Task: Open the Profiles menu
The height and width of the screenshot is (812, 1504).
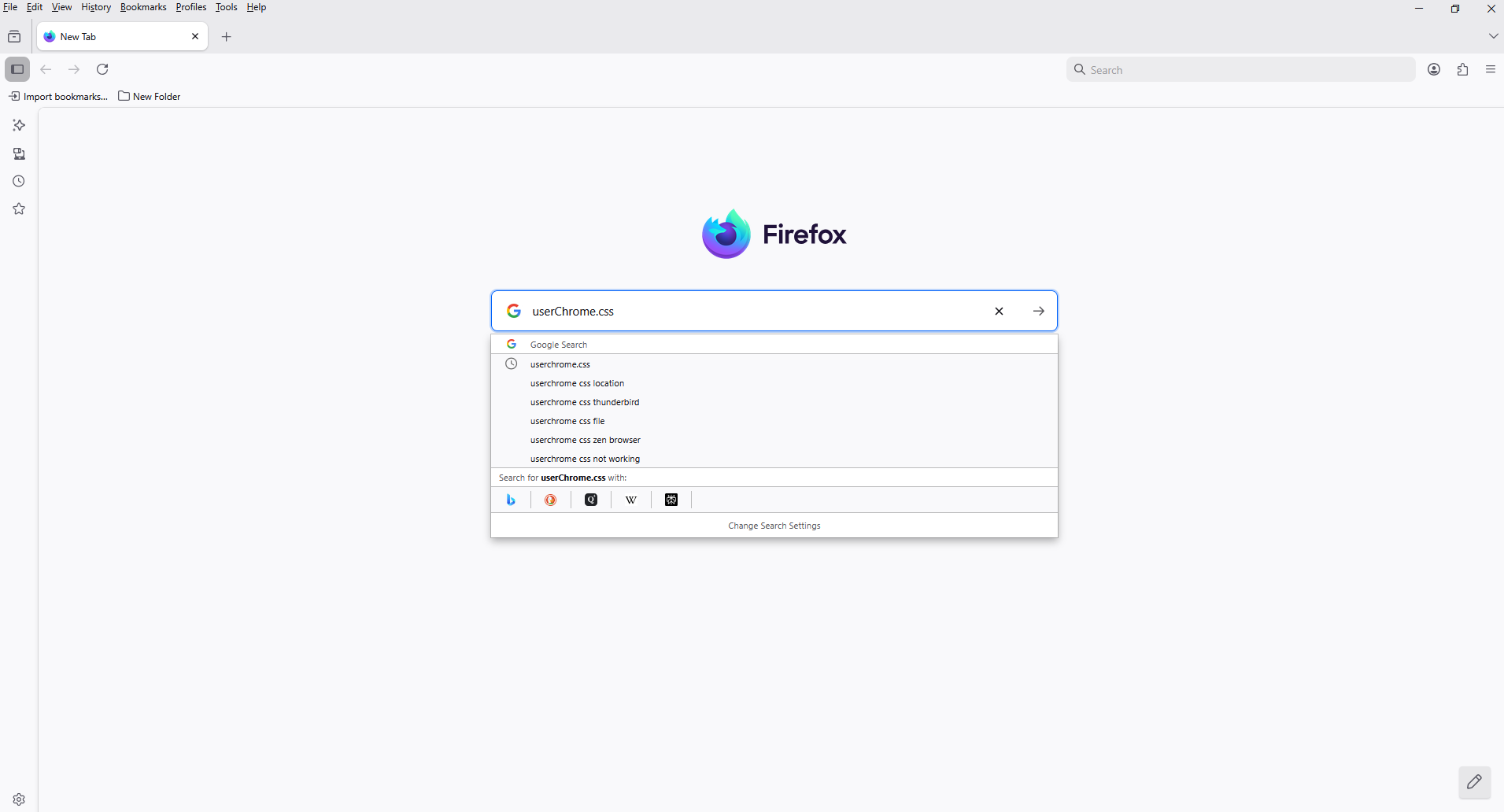Action: click(x=191, y=7)
